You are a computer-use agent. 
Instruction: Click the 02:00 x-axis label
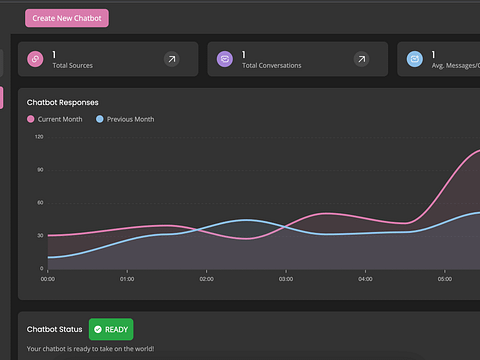[x=206, y=279]
